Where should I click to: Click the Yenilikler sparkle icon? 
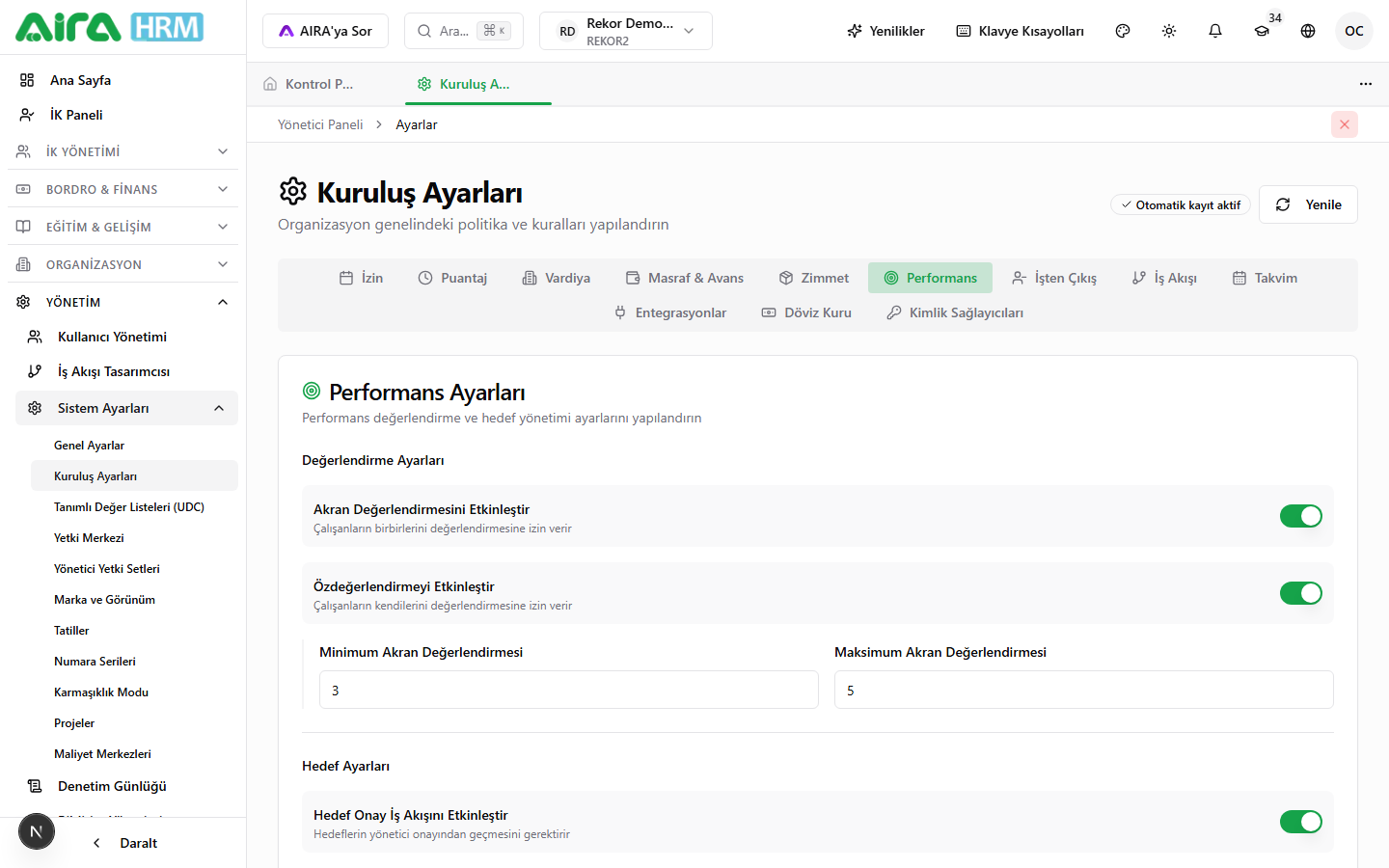[855, 31]
